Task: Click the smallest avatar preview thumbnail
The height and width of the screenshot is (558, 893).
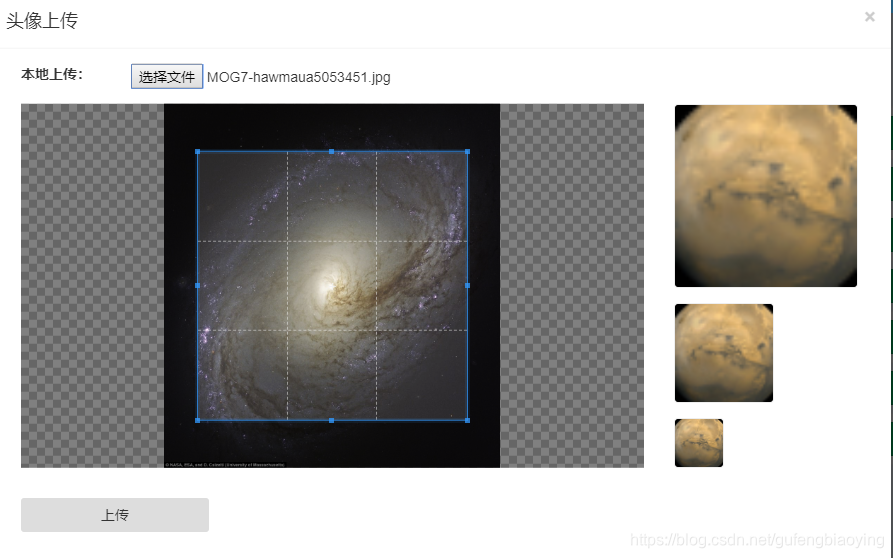Action: point(699,443)
